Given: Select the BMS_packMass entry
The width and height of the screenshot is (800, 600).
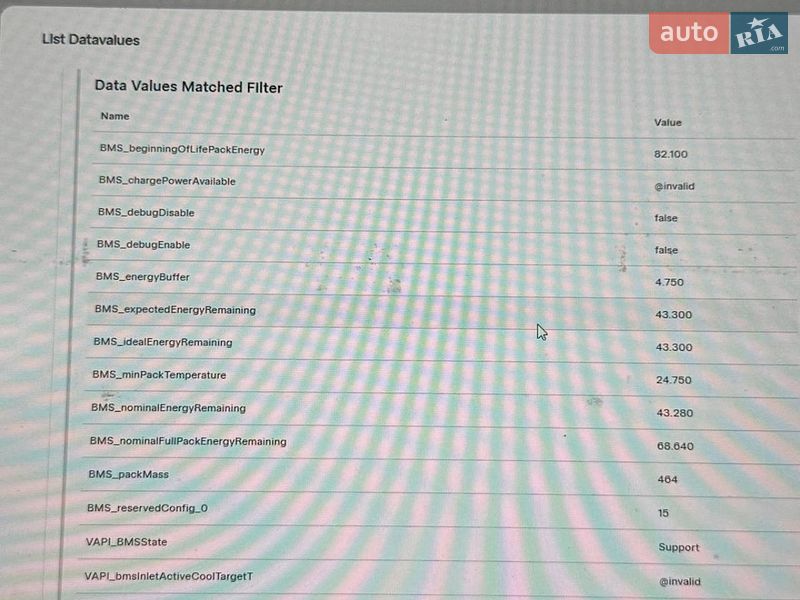Looking at the screenshot, I should [129, 474].
